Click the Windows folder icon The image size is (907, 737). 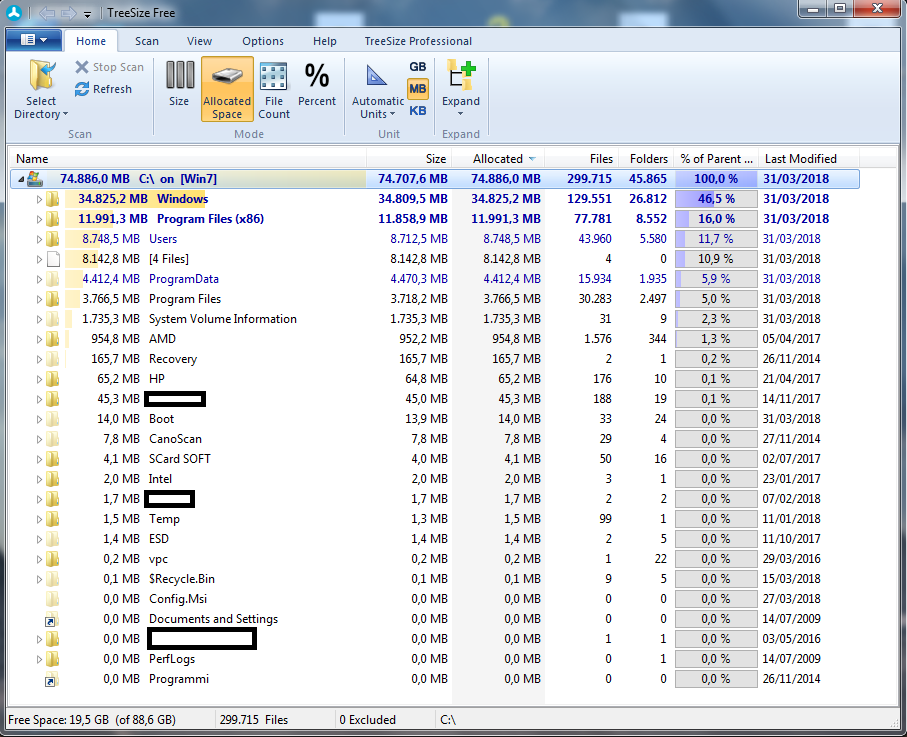click(x=53, y=199)
